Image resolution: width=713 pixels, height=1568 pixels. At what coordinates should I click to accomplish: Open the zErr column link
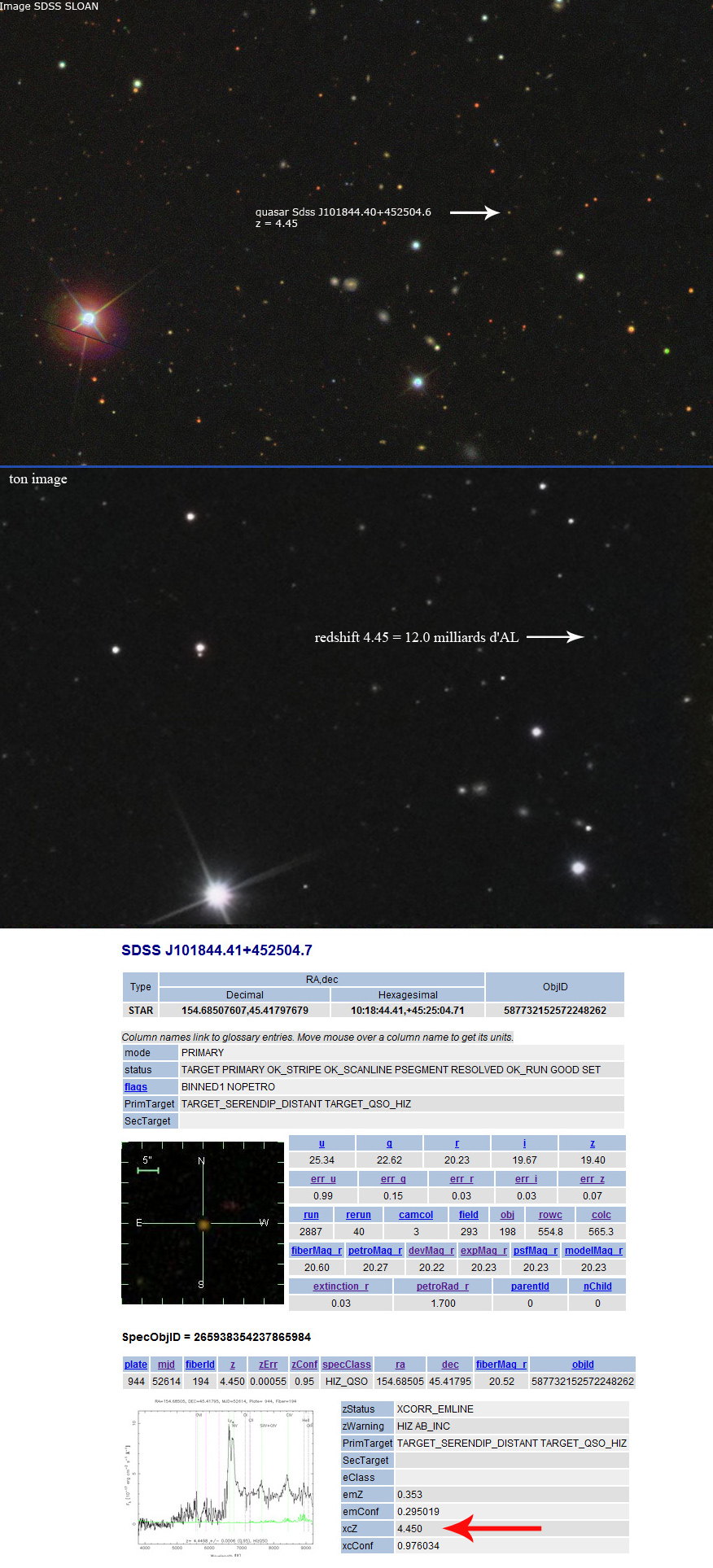point(268,1365)
